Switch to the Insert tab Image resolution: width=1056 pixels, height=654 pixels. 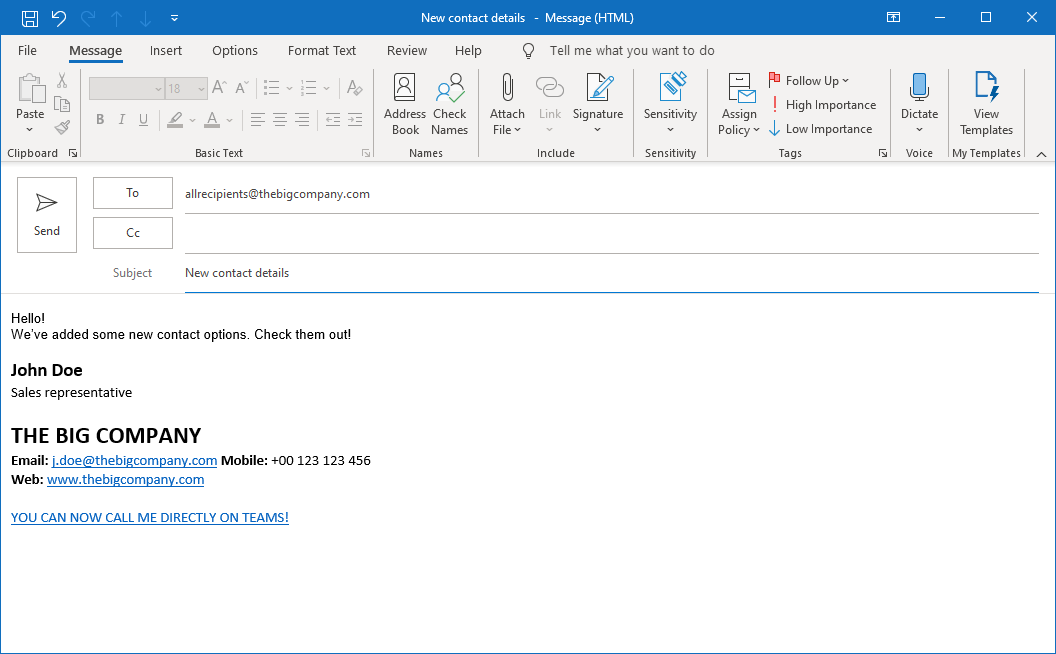click(x=166, y=51)
